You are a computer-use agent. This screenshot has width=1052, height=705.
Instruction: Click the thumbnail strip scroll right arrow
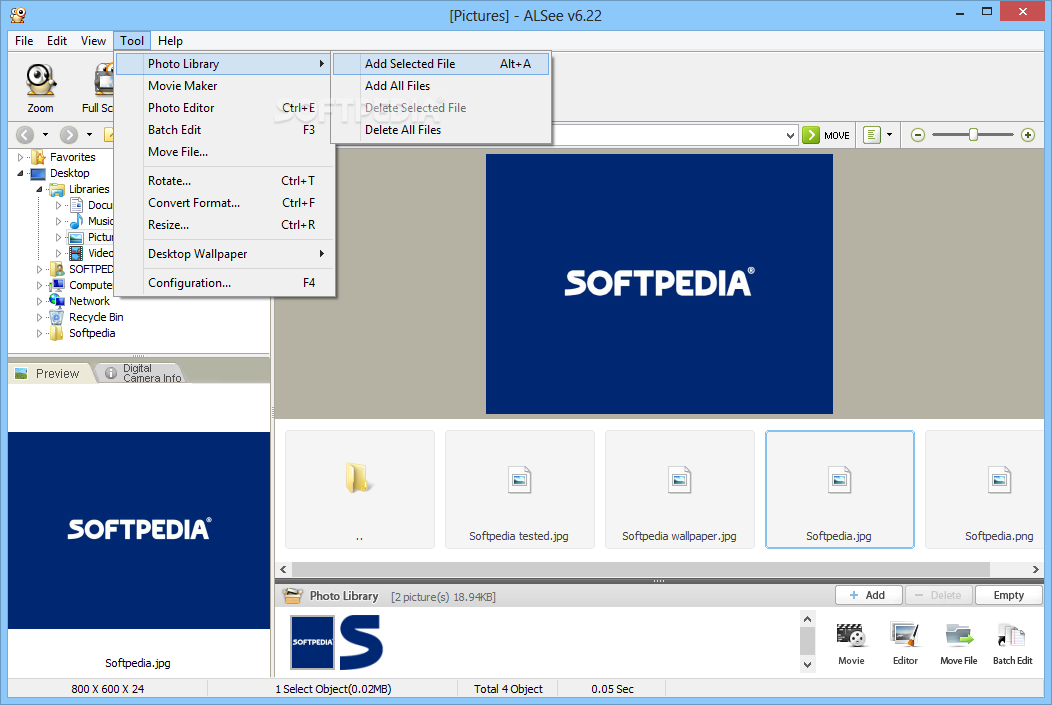1035,570
